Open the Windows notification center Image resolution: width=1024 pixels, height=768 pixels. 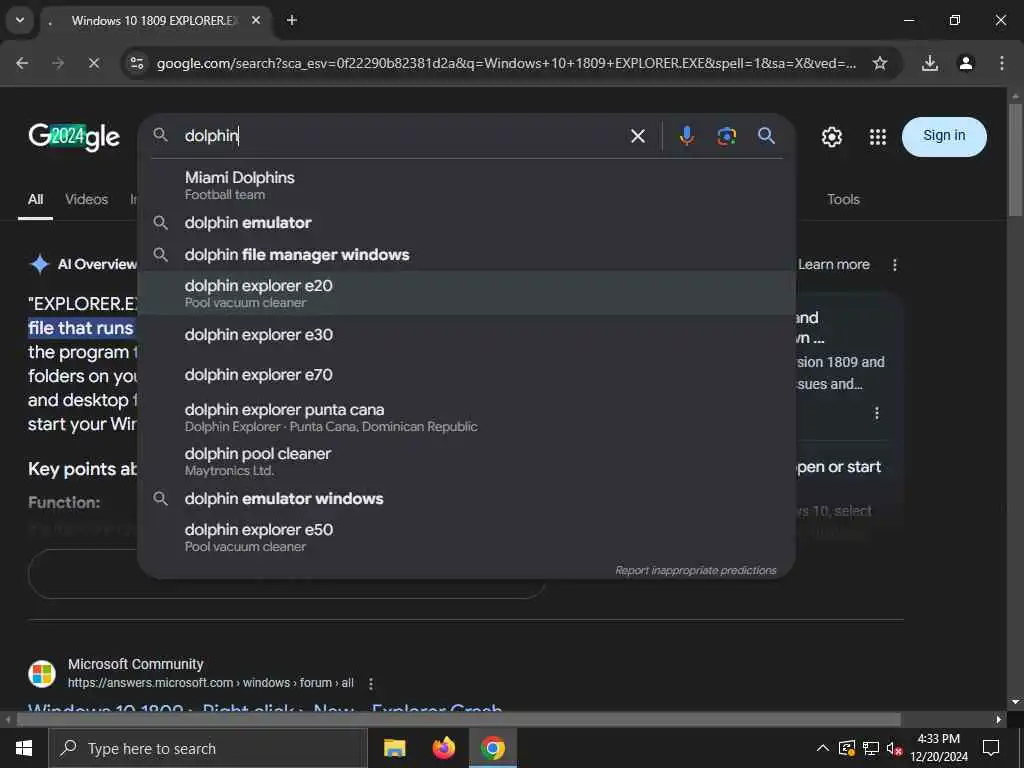(x=991, y=748)
